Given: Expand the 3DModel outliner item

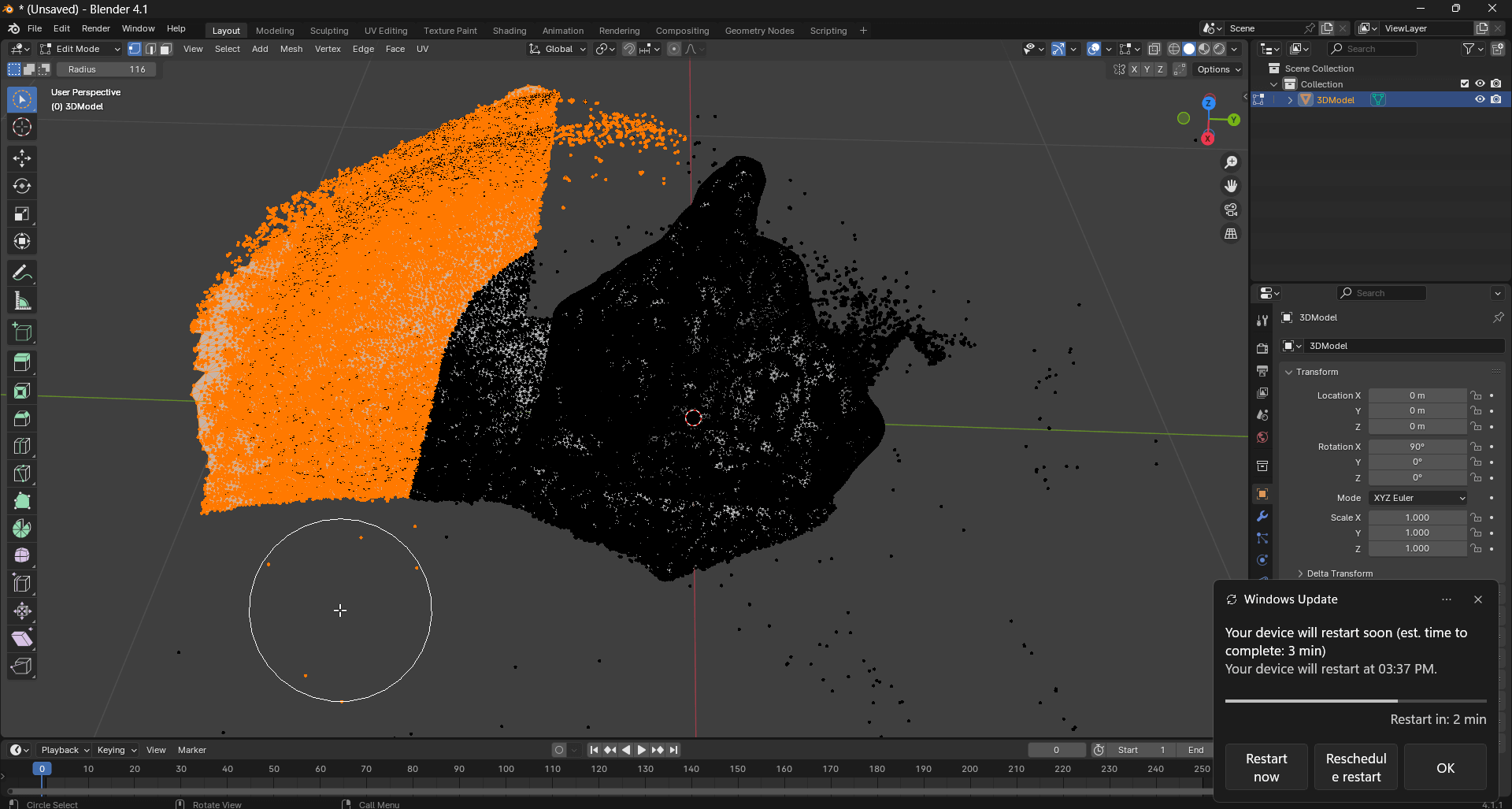Looking at the screenshot, I should pyautogui.click(x=1290, y=100).
